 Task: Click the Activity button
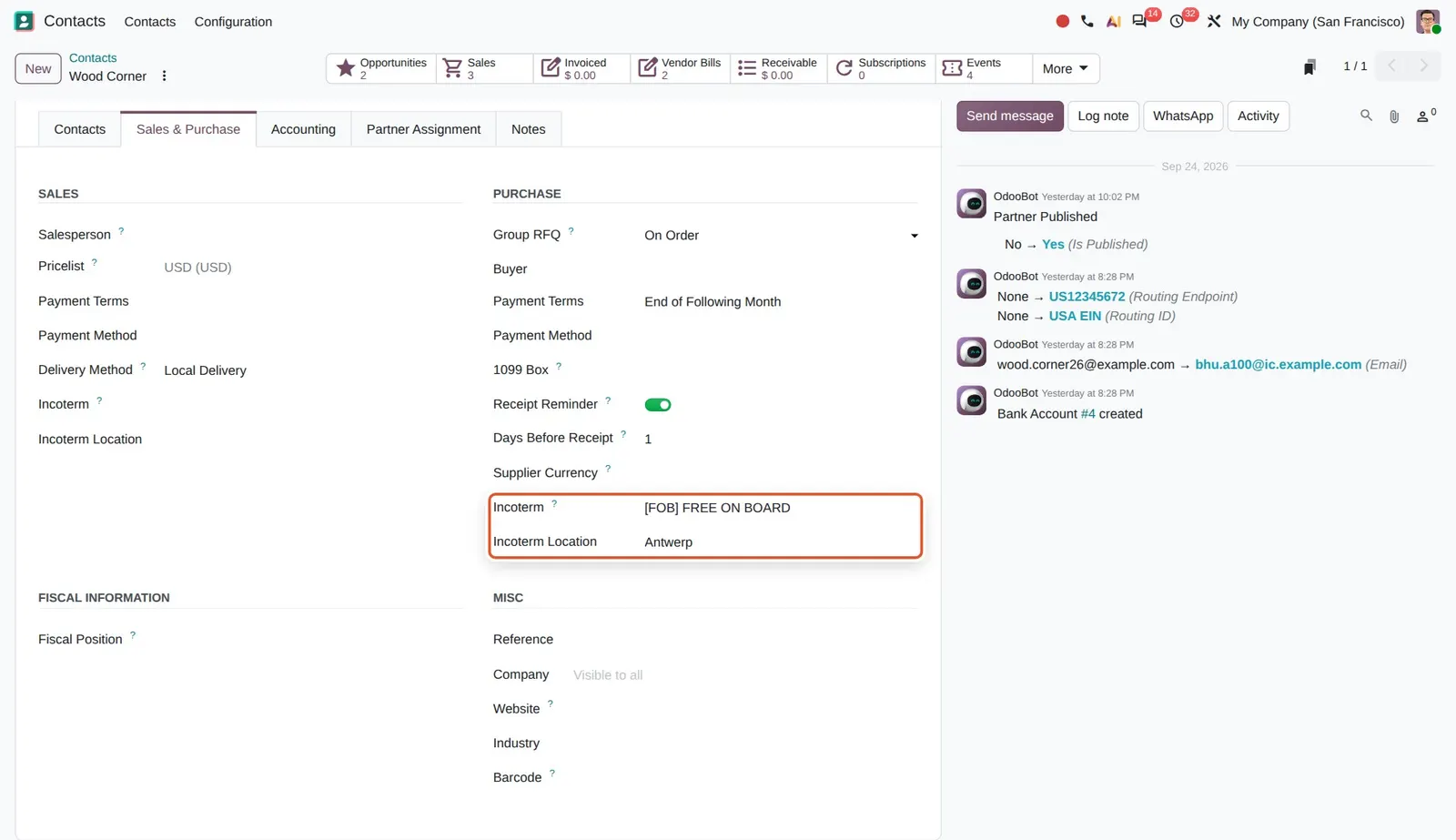1258,116
